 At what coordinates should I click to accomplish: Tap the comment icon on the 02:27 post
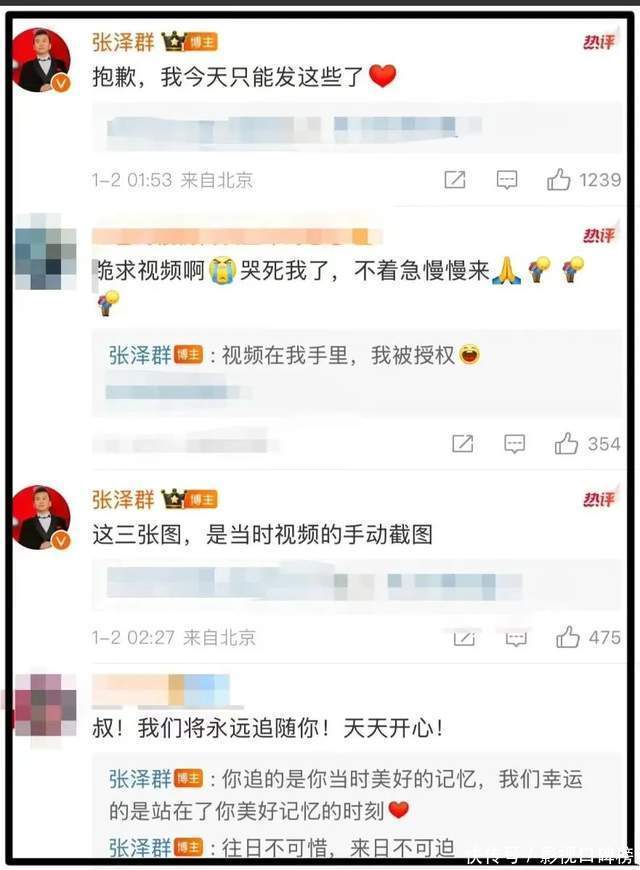coord(516,639)
